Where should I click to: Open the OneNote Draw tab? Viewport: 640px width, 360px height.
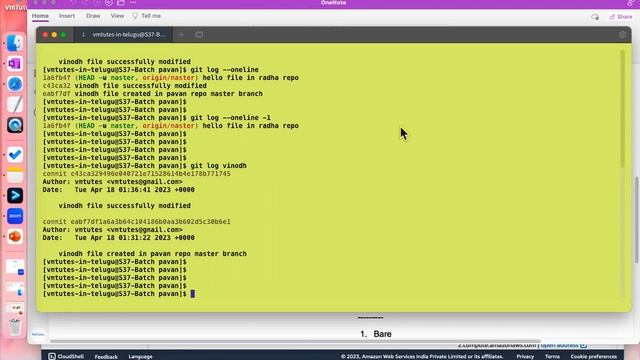93,16
